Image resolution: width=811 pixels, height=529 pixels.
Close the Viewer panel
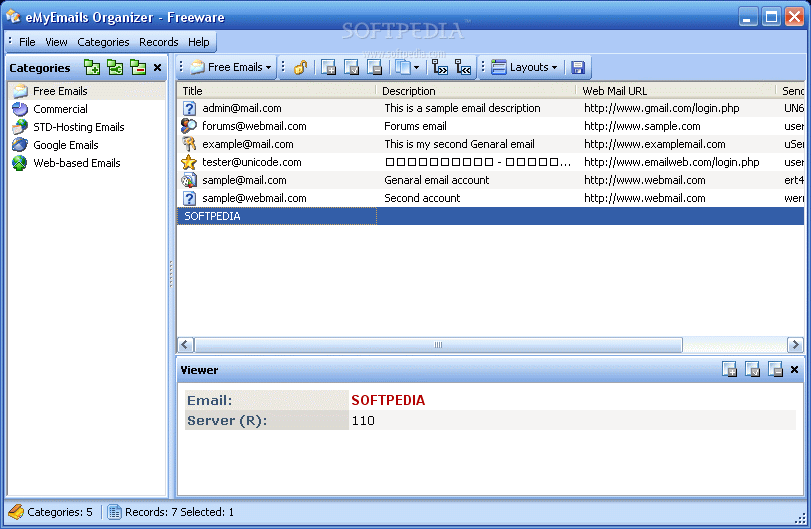click(795, 370)
